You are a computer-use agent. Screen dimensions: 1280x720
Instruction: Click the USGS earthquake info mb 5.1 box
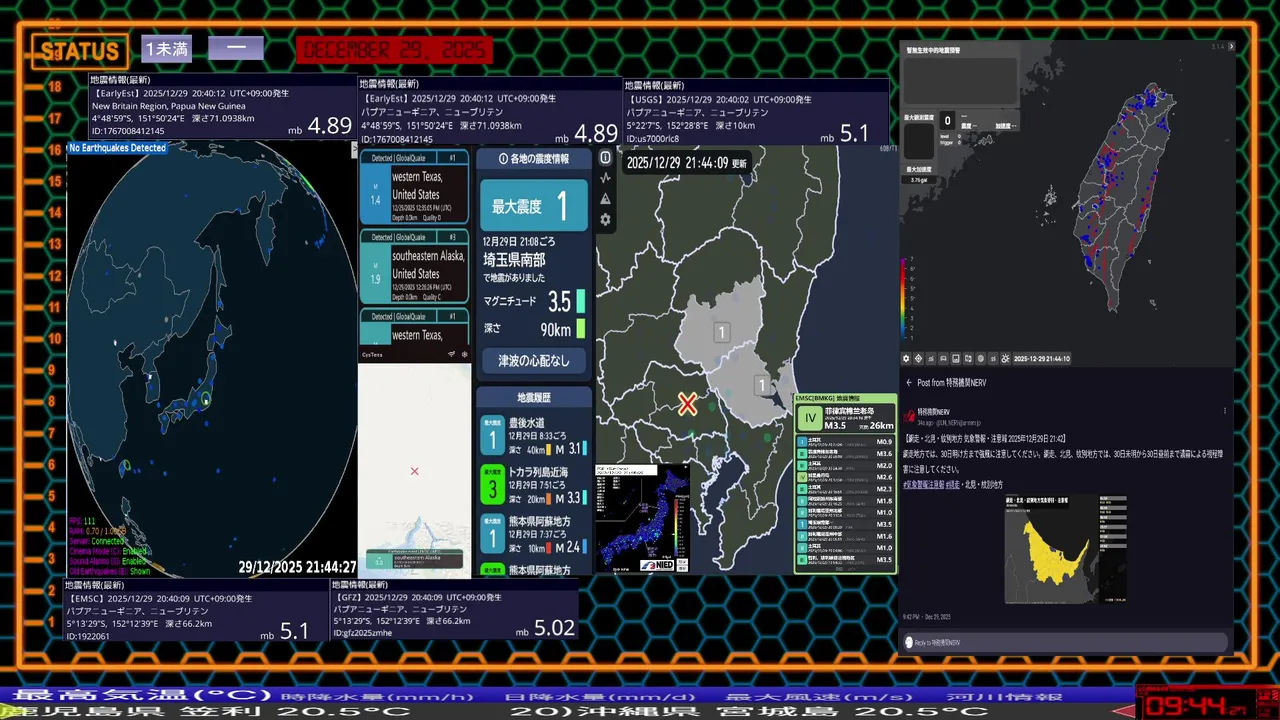(756, 113)
